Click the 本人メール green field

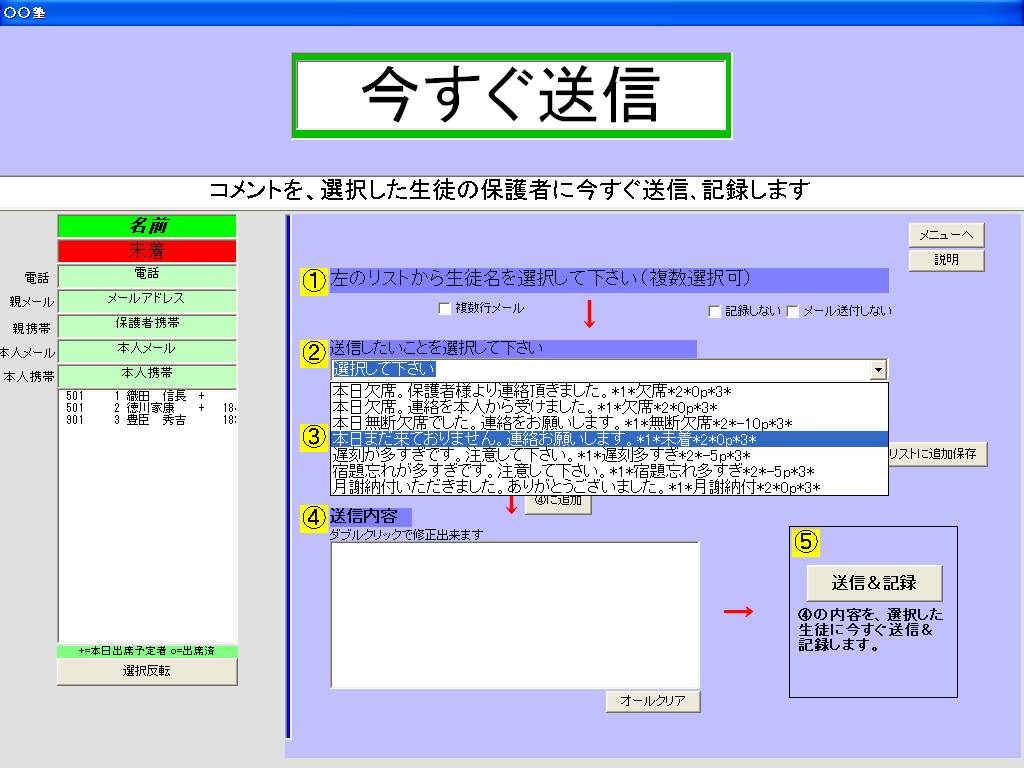click(147, 351)
